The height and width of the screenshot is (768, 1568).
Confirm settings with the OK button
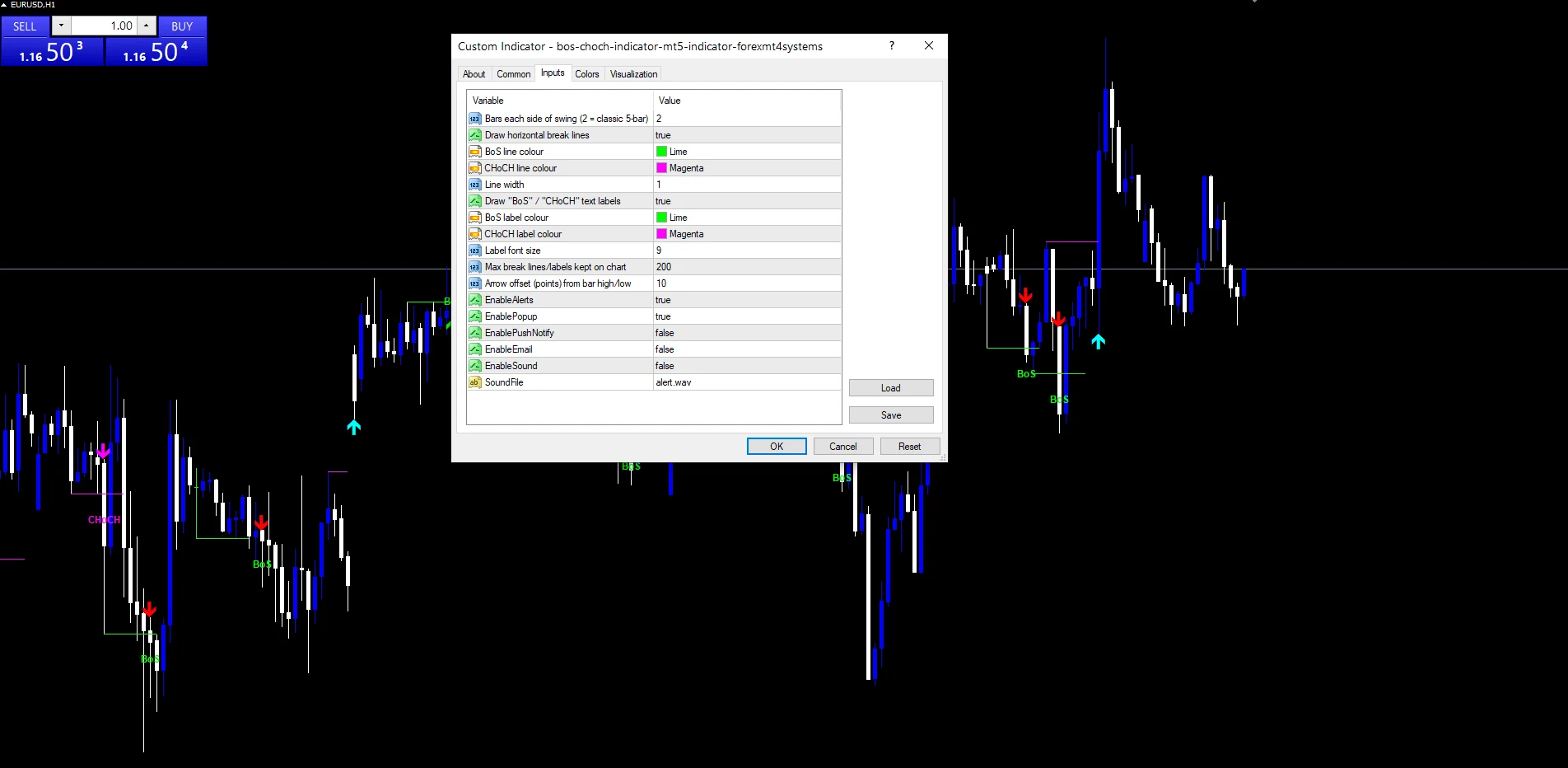point(777,447)
